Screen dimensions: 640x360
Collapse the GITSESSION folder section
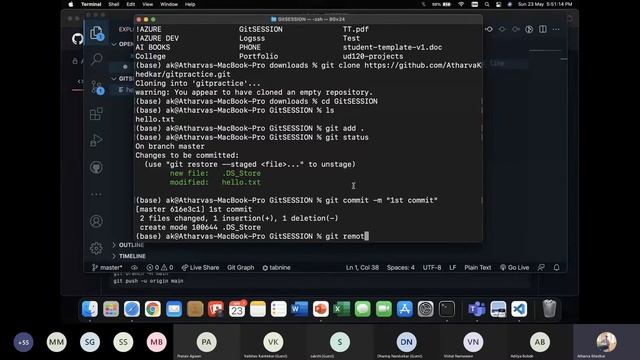pyautogui.click(x=122, y=78)
